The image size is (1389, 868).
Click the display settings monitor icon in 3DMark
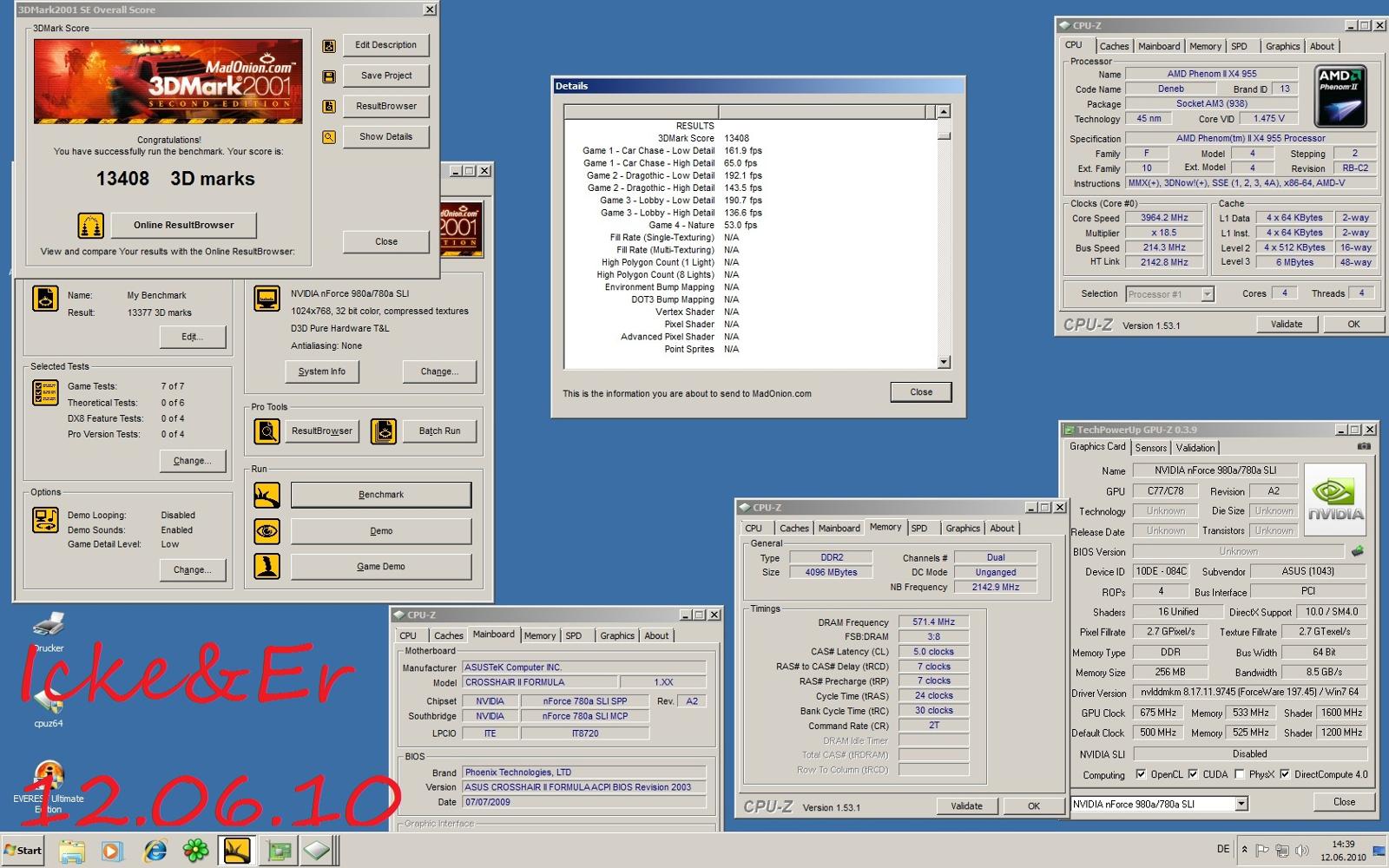(267, 298)
